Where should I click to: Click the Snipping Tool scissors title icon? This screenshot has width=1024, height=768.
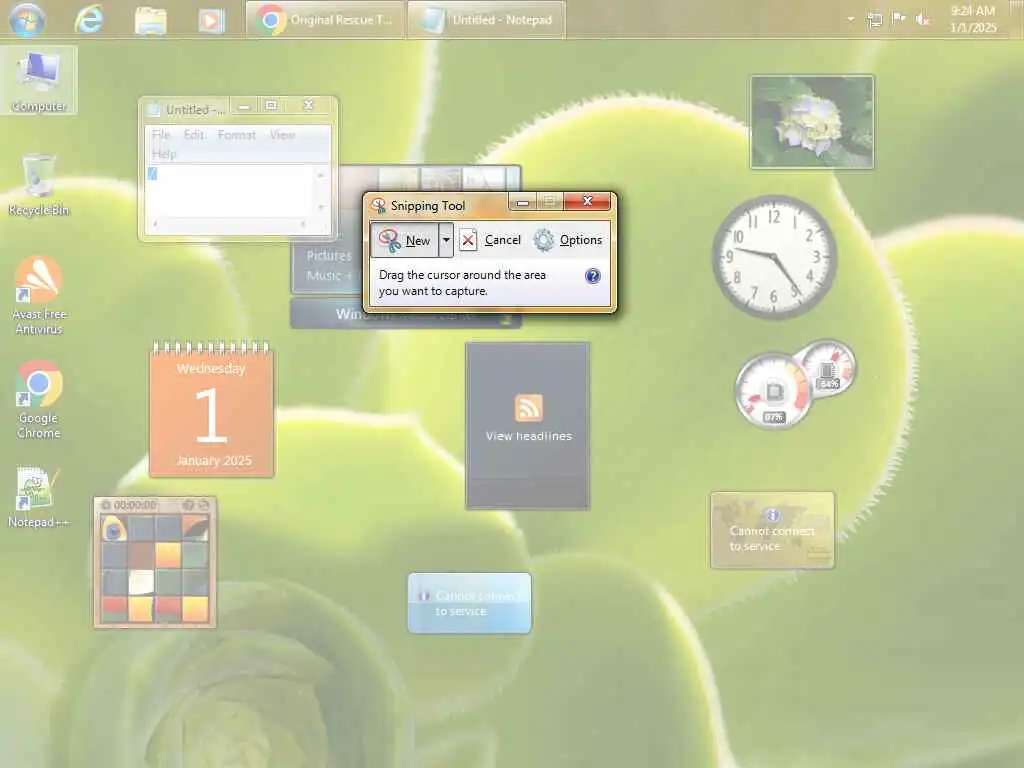378,206
